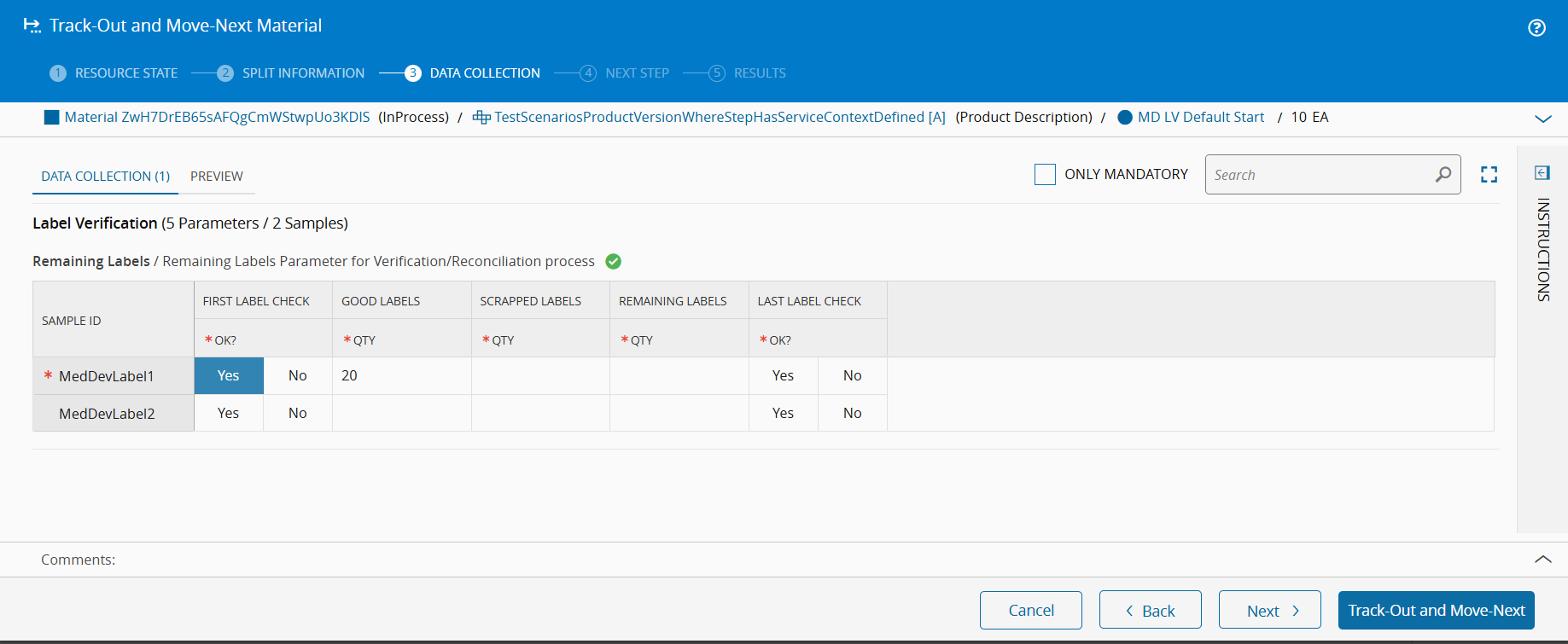Expand the material header details chevron
Viewport: 1568px width, 644px height.
pyautogui.click(x=1543, y=119)
